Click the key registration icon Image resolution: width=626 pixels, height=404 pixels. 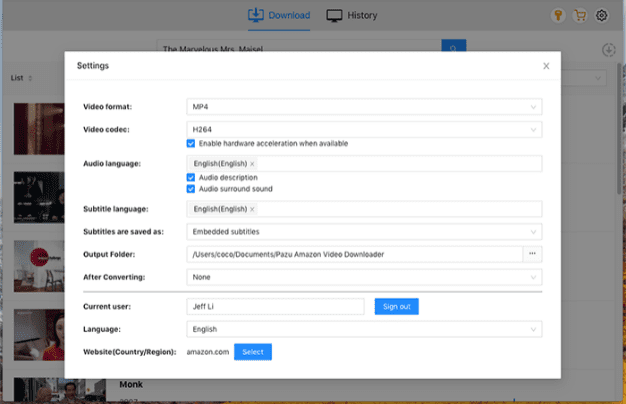[557, 16]
